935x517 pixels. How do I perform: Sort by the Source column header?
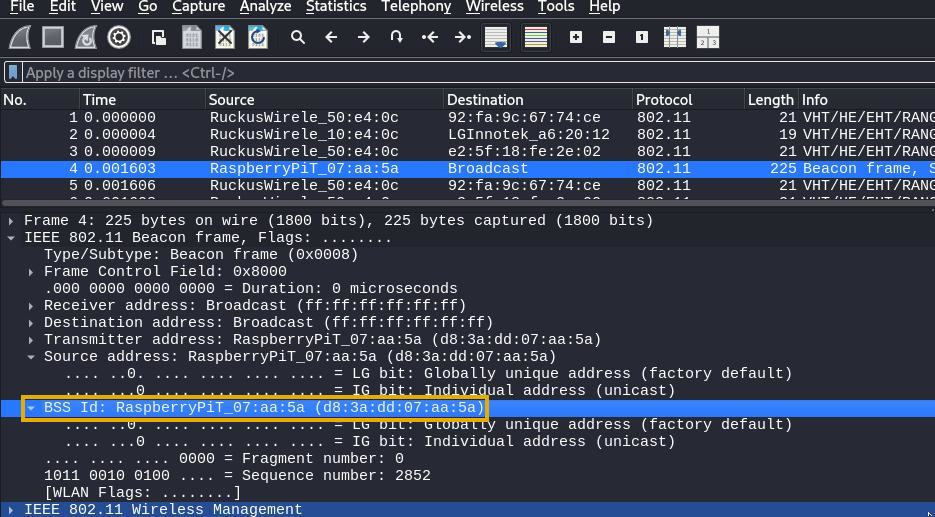(324, 100)
